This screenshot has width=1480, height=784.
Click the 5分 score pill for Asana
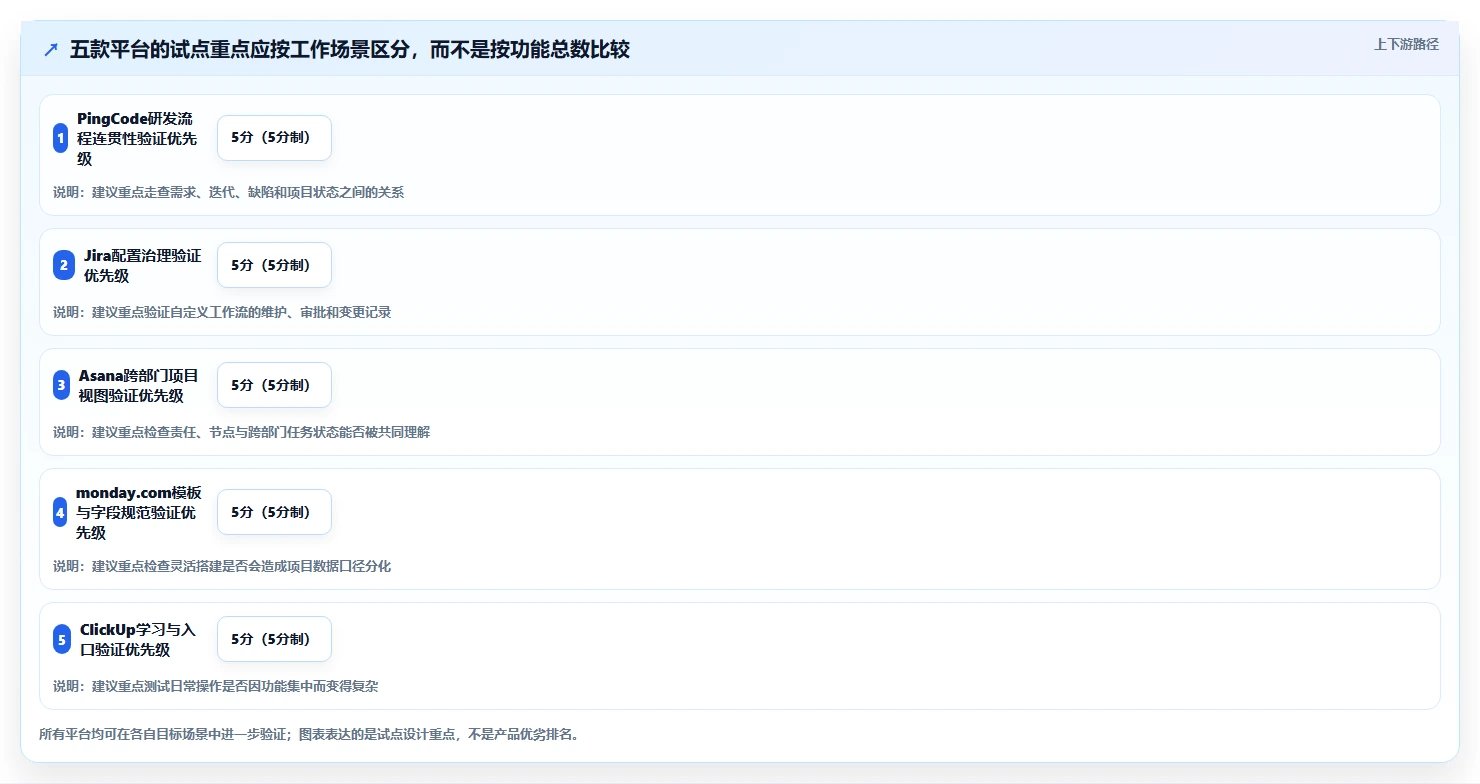(x=274, y=385)
